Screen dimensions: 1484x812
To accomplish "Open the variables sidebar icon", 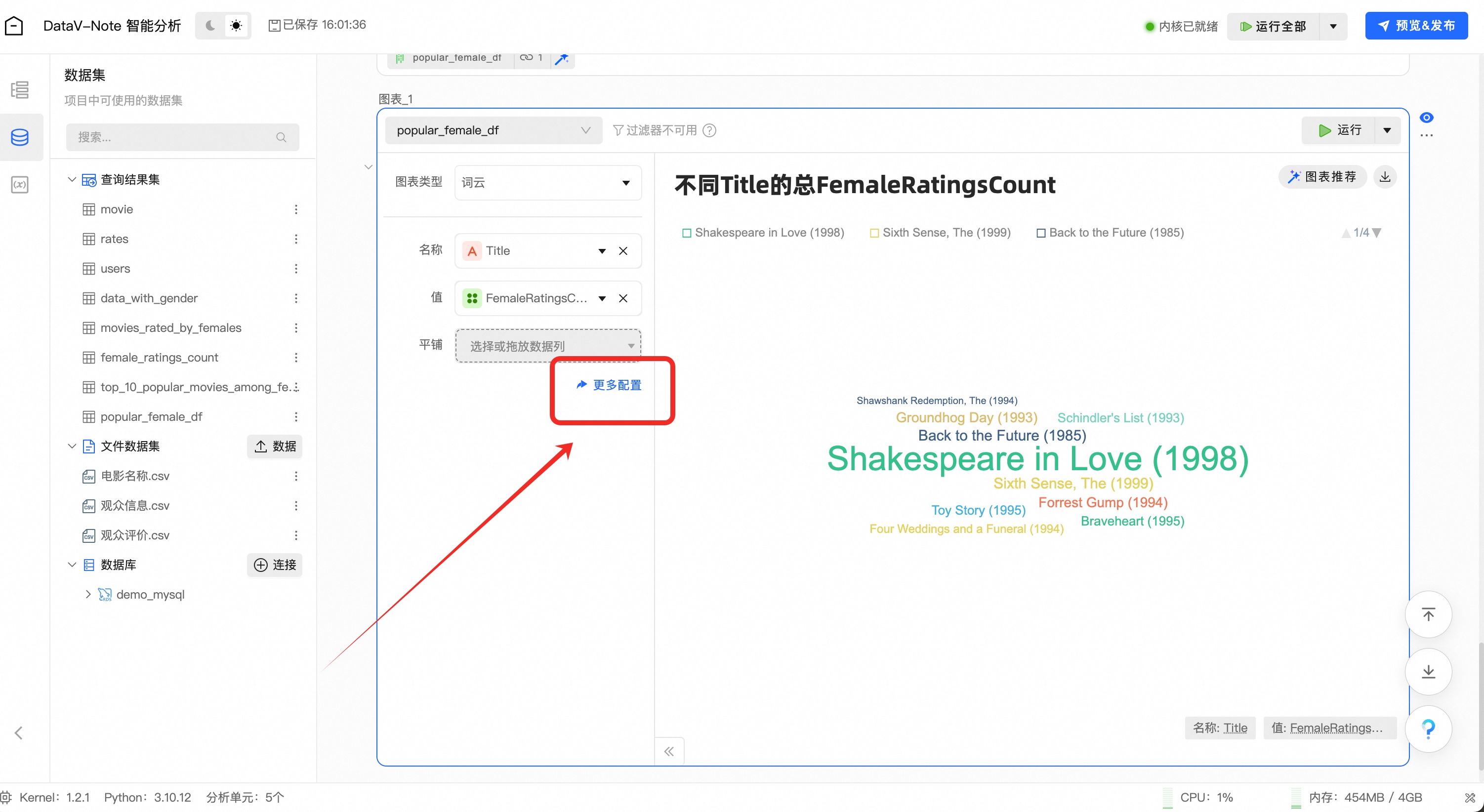I will coord(20,185).
